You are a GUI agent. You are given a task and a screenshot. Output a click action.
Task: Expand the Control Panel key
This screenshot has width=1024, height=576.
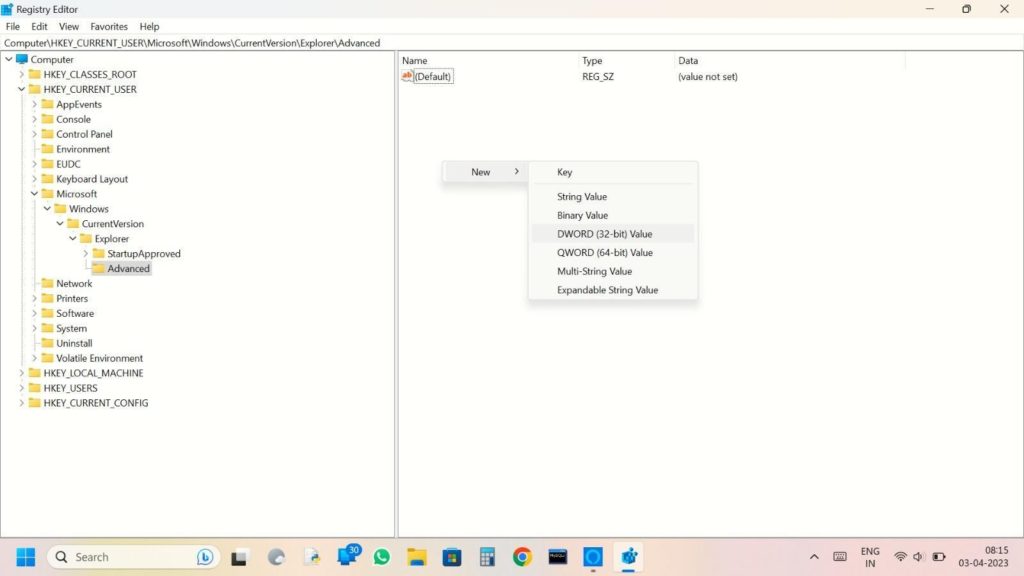click(x=35, y=134)
